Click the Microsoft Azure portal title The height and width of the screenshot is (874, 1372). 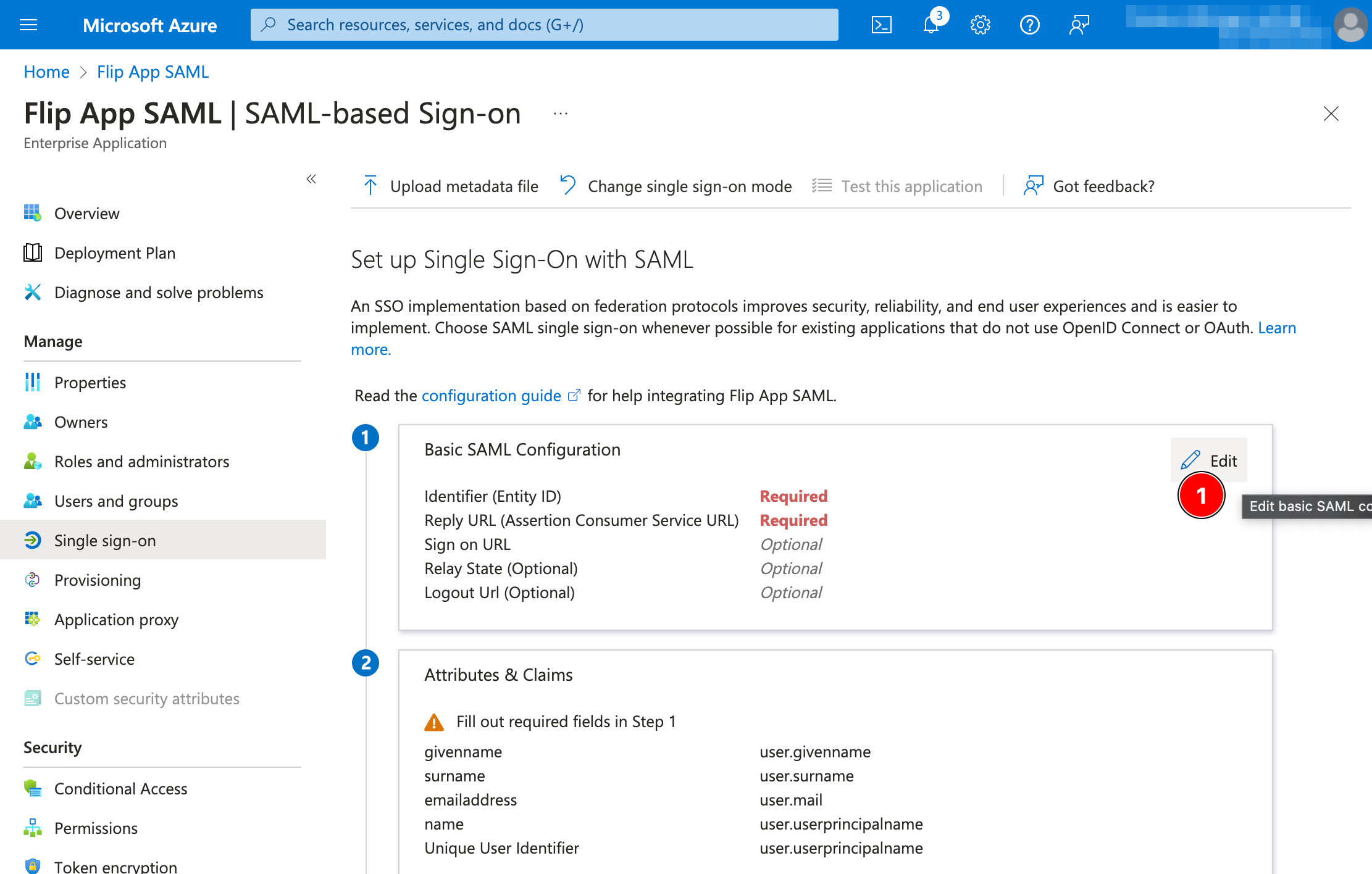[x=149, y=25]
